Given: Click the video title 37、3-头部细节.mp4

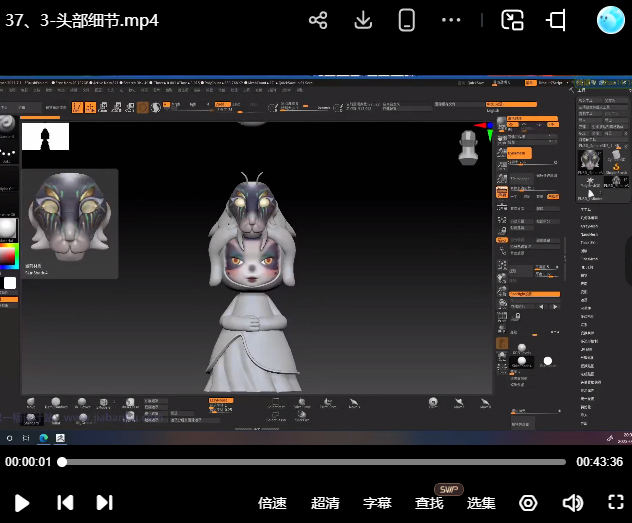Looking at the screenshot, I should (82, 20).
